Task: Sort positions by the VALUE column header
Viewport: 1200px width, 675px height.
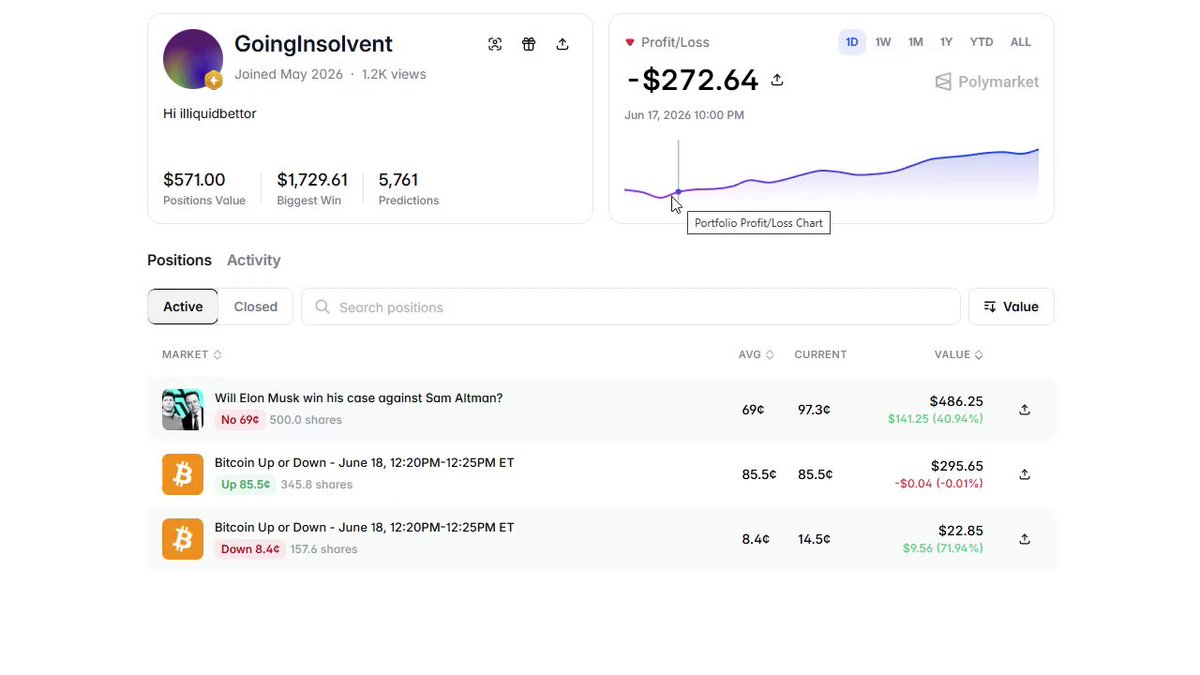Action: (959, 355)
